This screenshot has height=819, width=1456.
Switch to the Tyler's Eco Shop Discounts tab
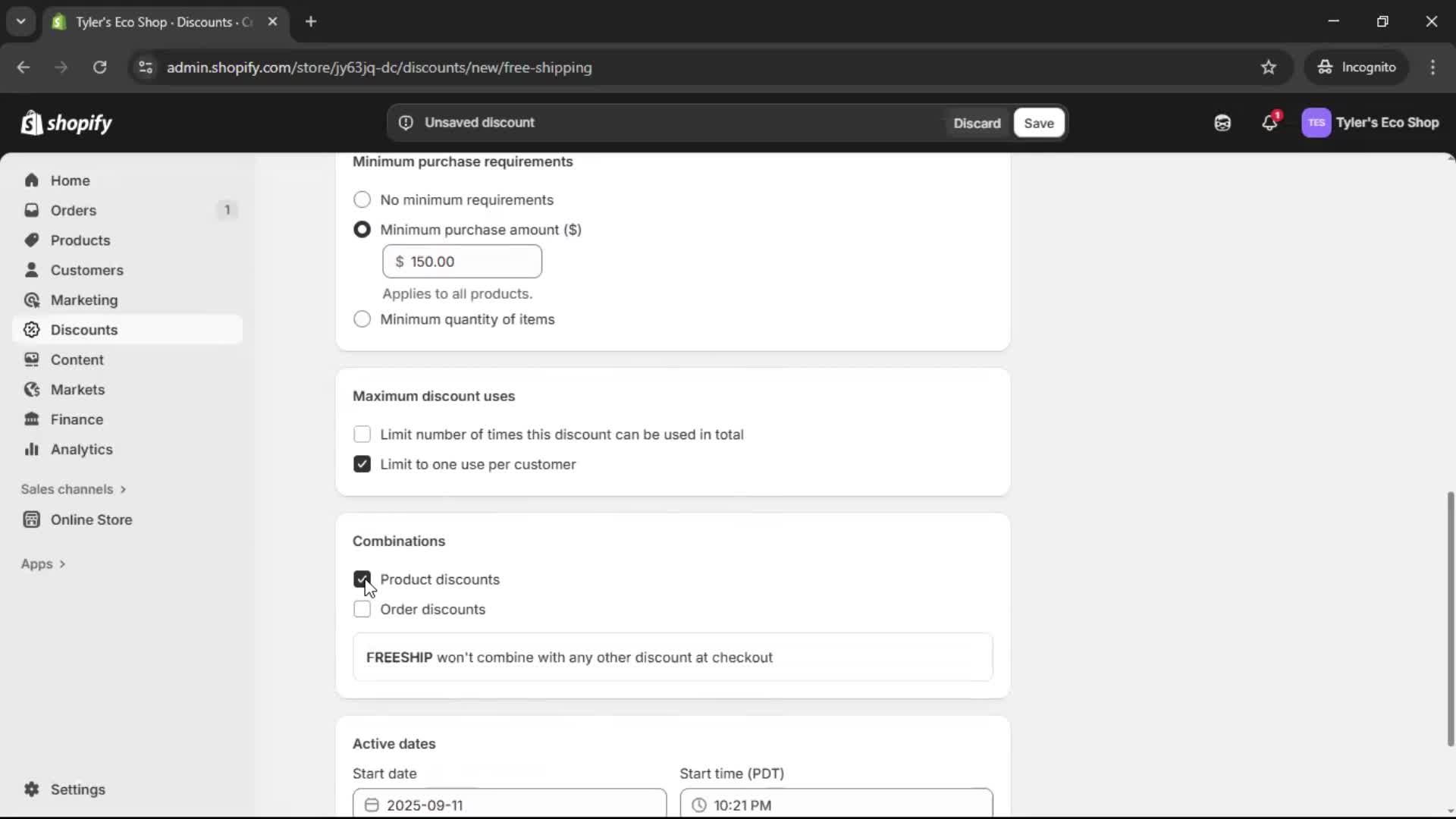152,22
